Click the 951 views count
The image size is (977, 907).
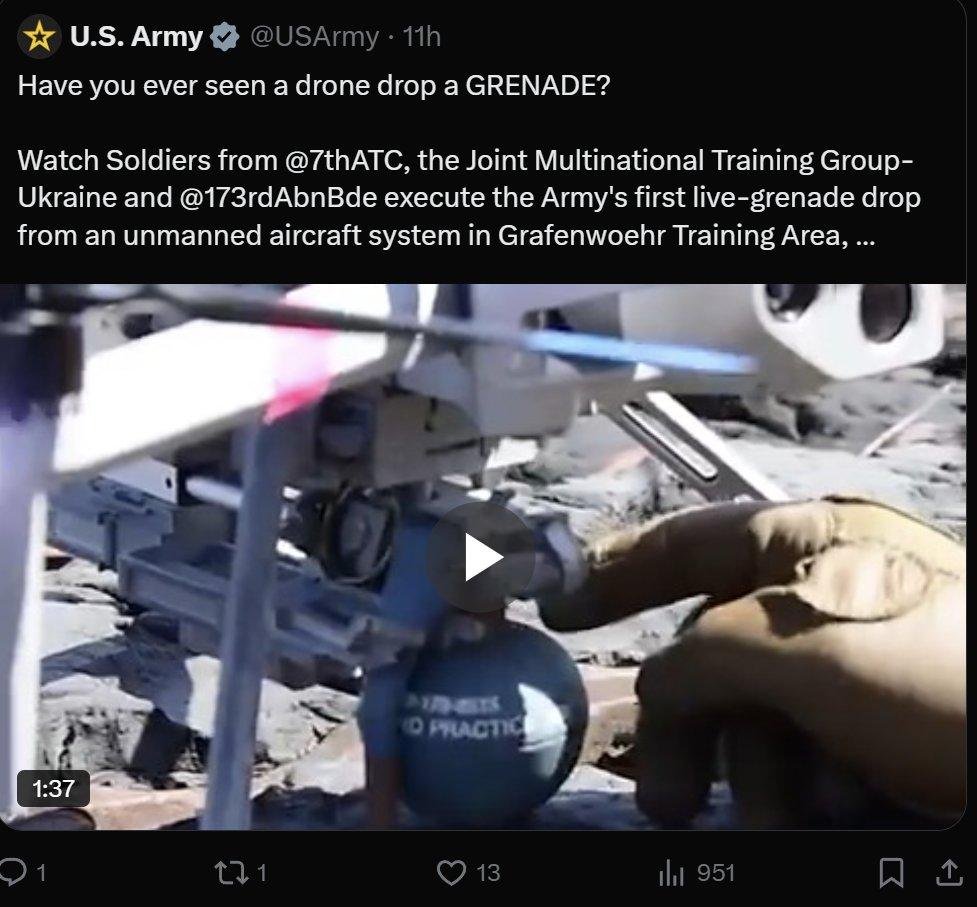point(716,872)
